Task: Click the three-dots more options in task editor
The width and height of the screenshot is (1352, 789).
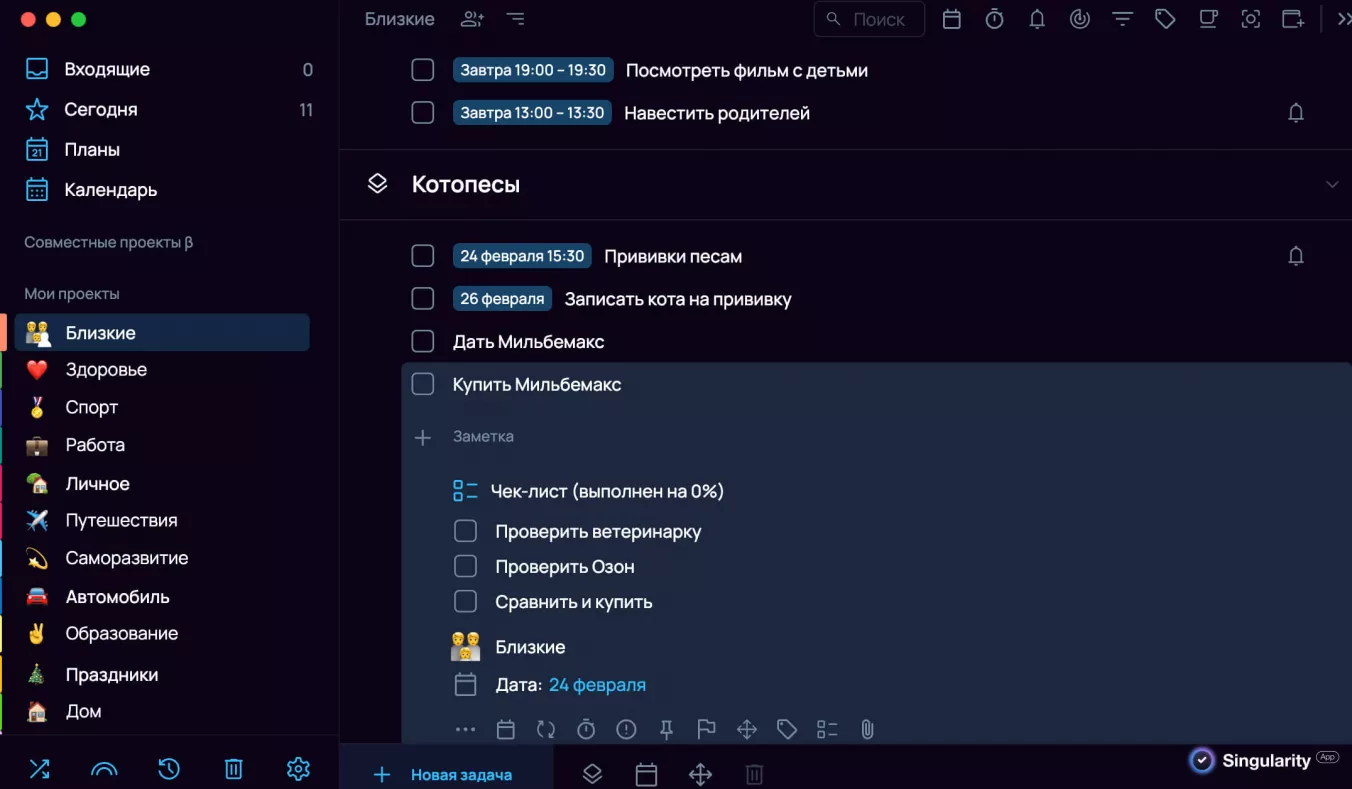Action: 465,730
